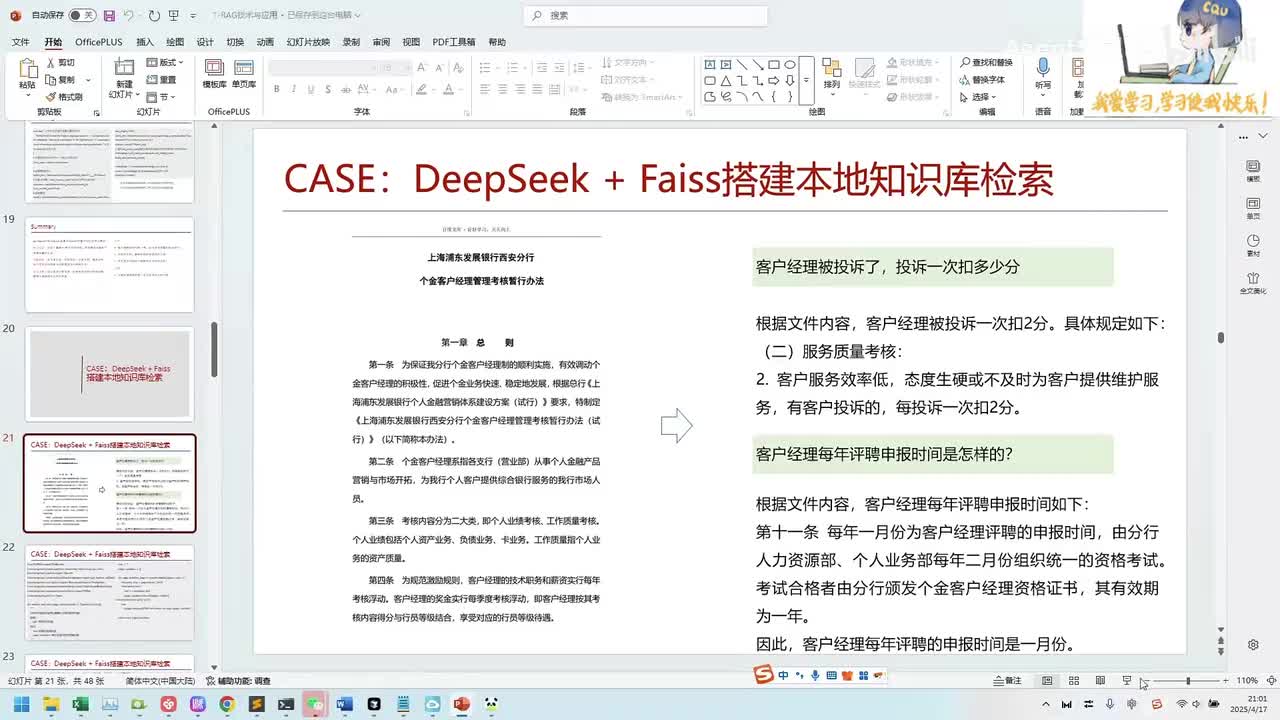Open Excel from the Windows taskbar
This screenshot has width=1280, height=720.
point(80,704)
